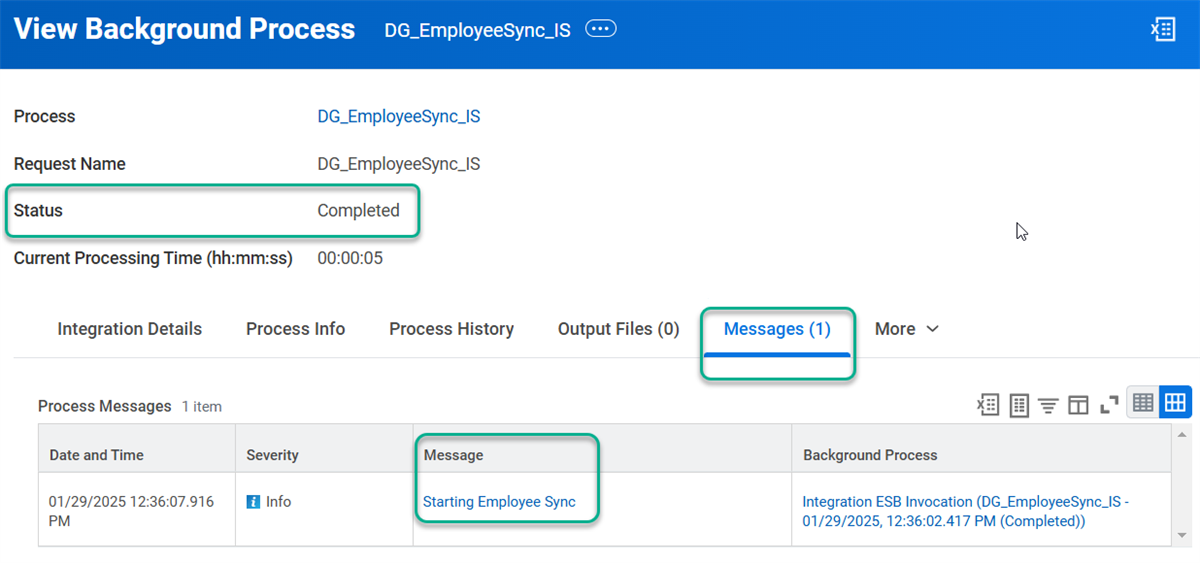
Task: Select the 01/29/2025 12:36:07.916 PM cell
Action: tap(136, 511)
